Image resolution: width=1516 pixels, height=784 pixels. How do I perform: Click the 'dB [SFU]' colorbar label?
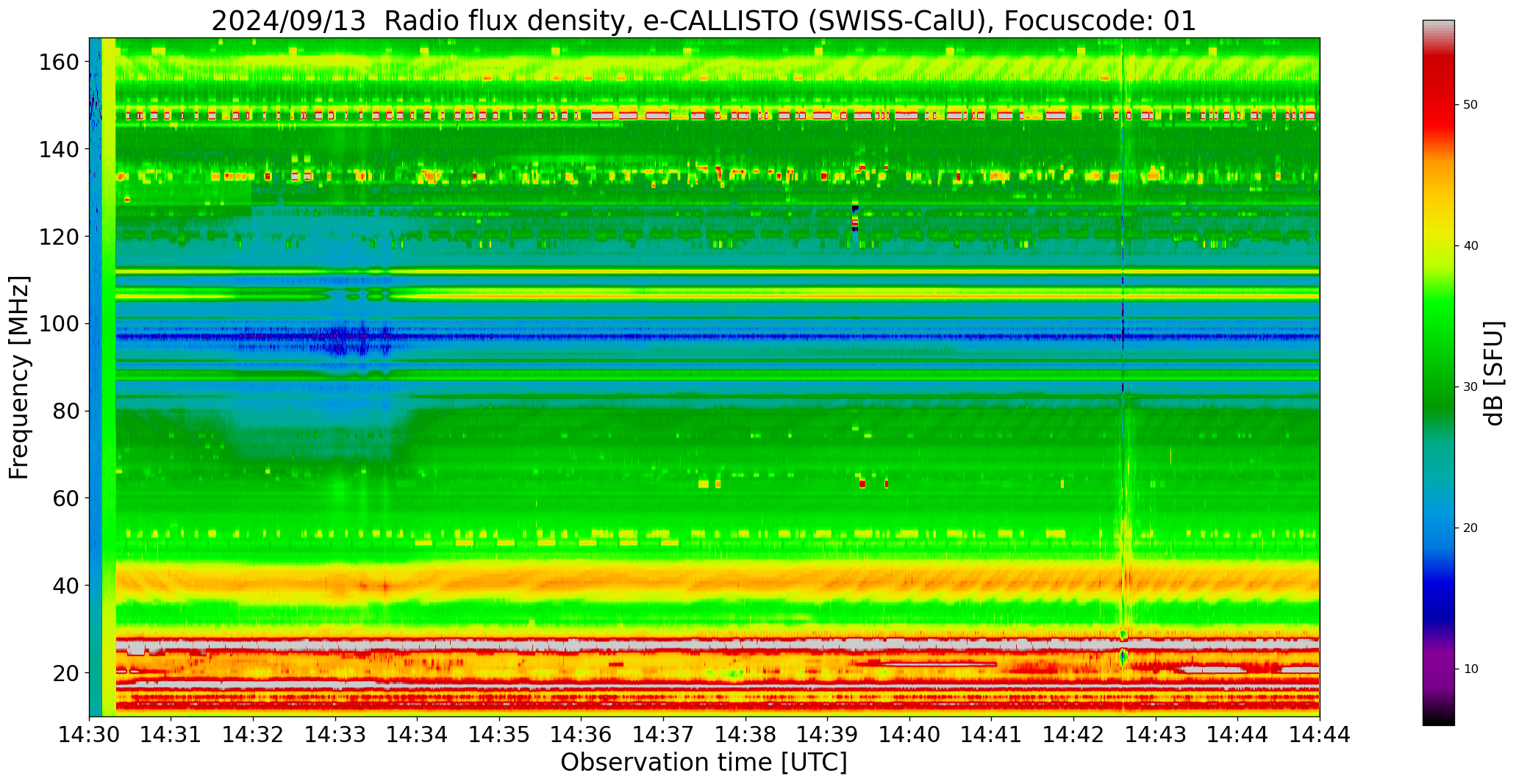(x=1493, y=373)
